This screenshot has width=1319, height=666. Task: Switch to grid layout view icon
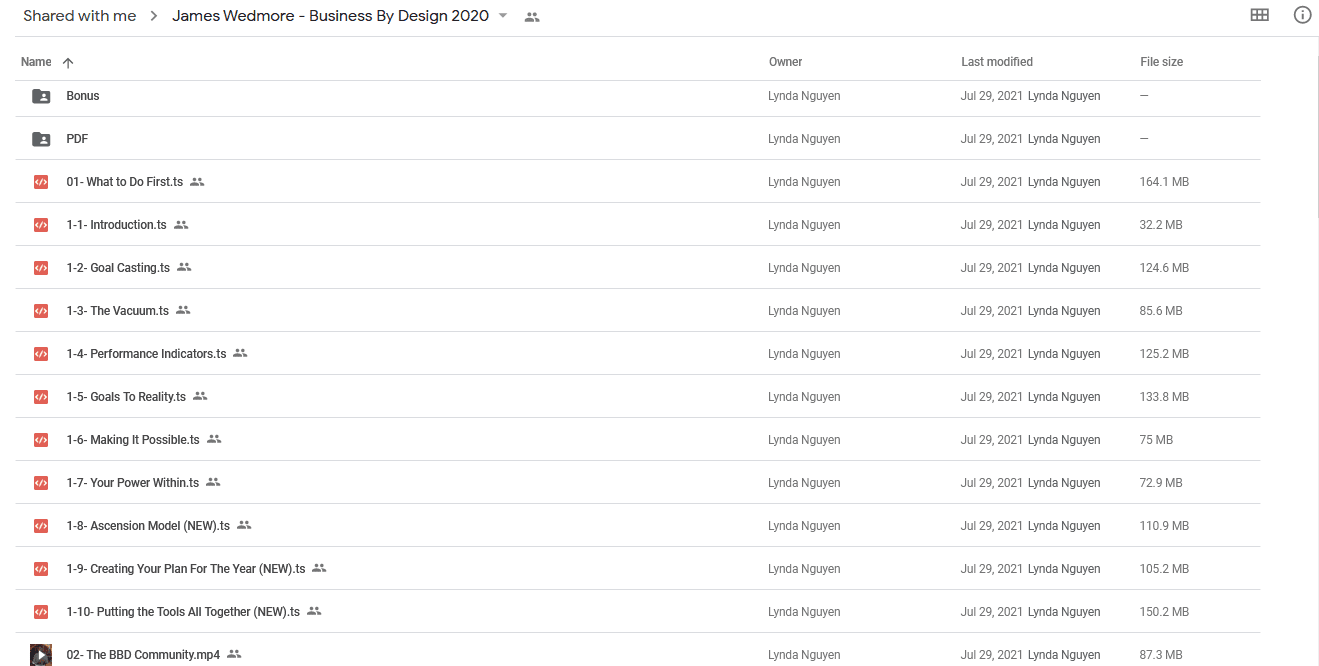[1260, 15]
